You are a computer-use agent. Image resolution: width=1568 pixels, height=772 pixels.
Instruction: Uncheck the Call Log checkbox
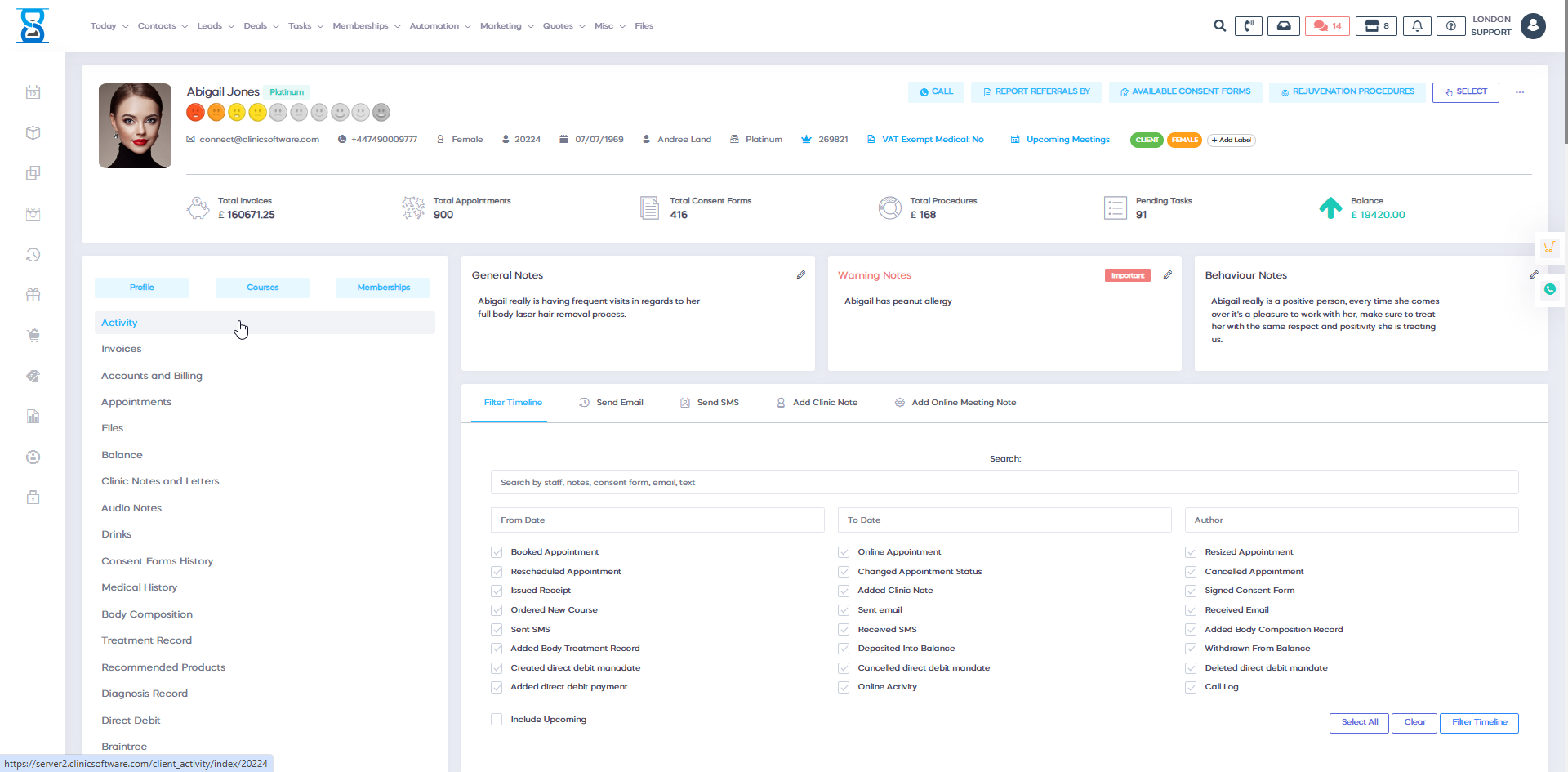[x=1191, y=687]
